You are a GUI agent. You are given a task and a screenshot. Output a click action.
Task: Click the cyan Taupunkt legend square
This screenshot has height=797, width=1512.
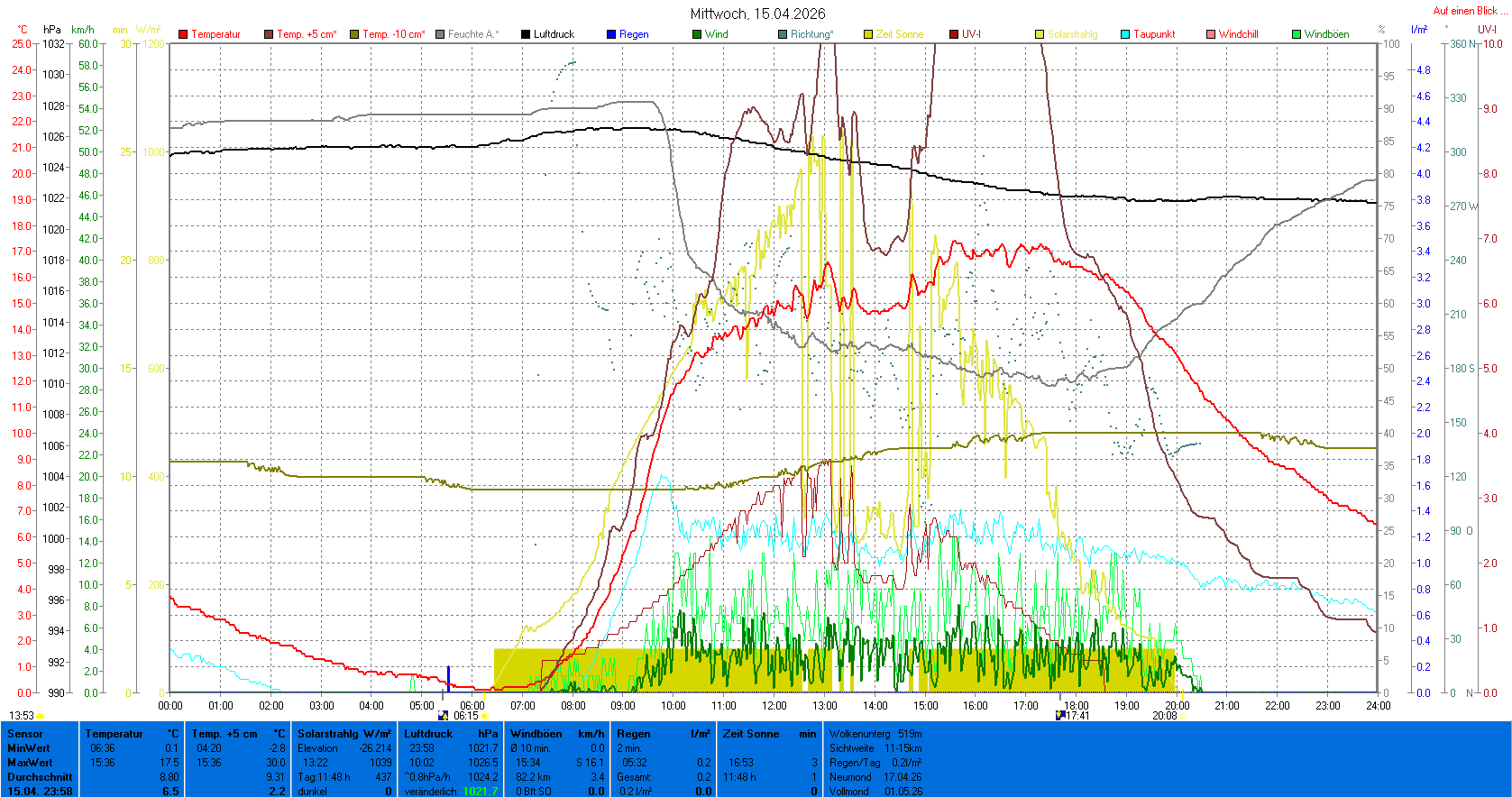[x=1125, y=34]
